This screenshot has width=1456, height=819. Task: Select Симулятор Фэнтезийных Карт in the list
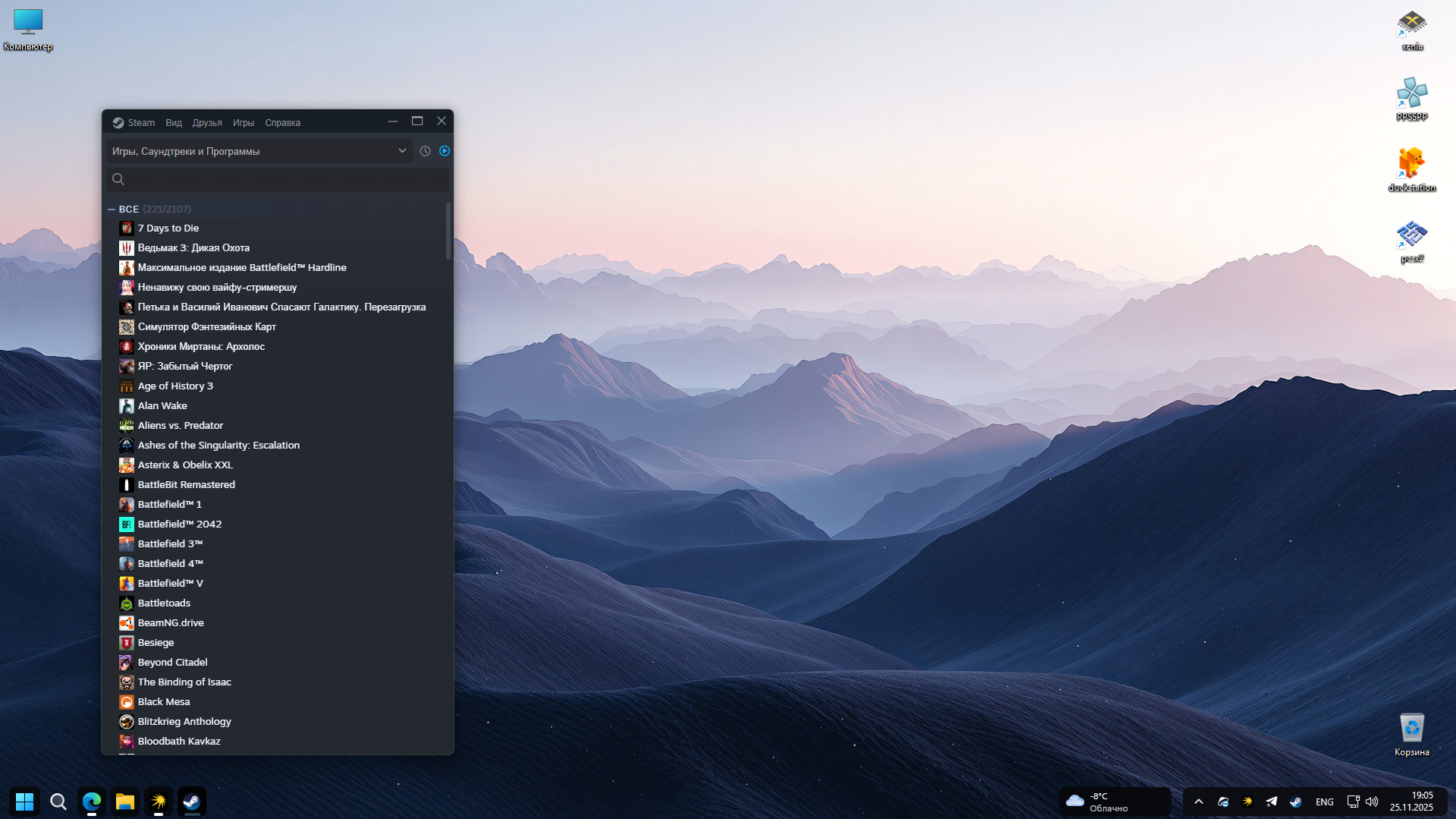278,326
